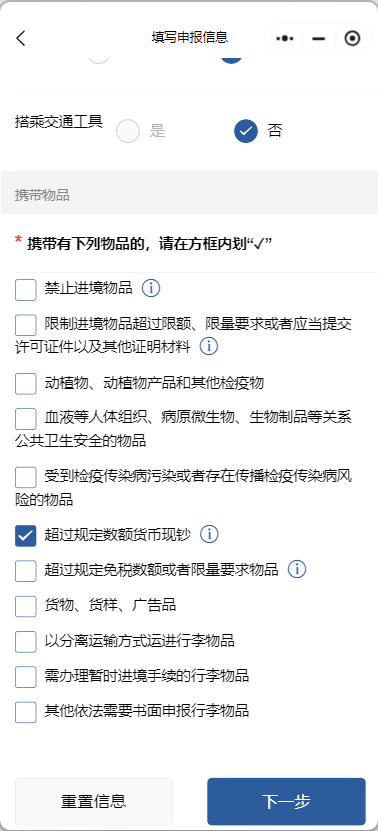
Task: Tap the mini program close circle icon
Action: [352, 39]
